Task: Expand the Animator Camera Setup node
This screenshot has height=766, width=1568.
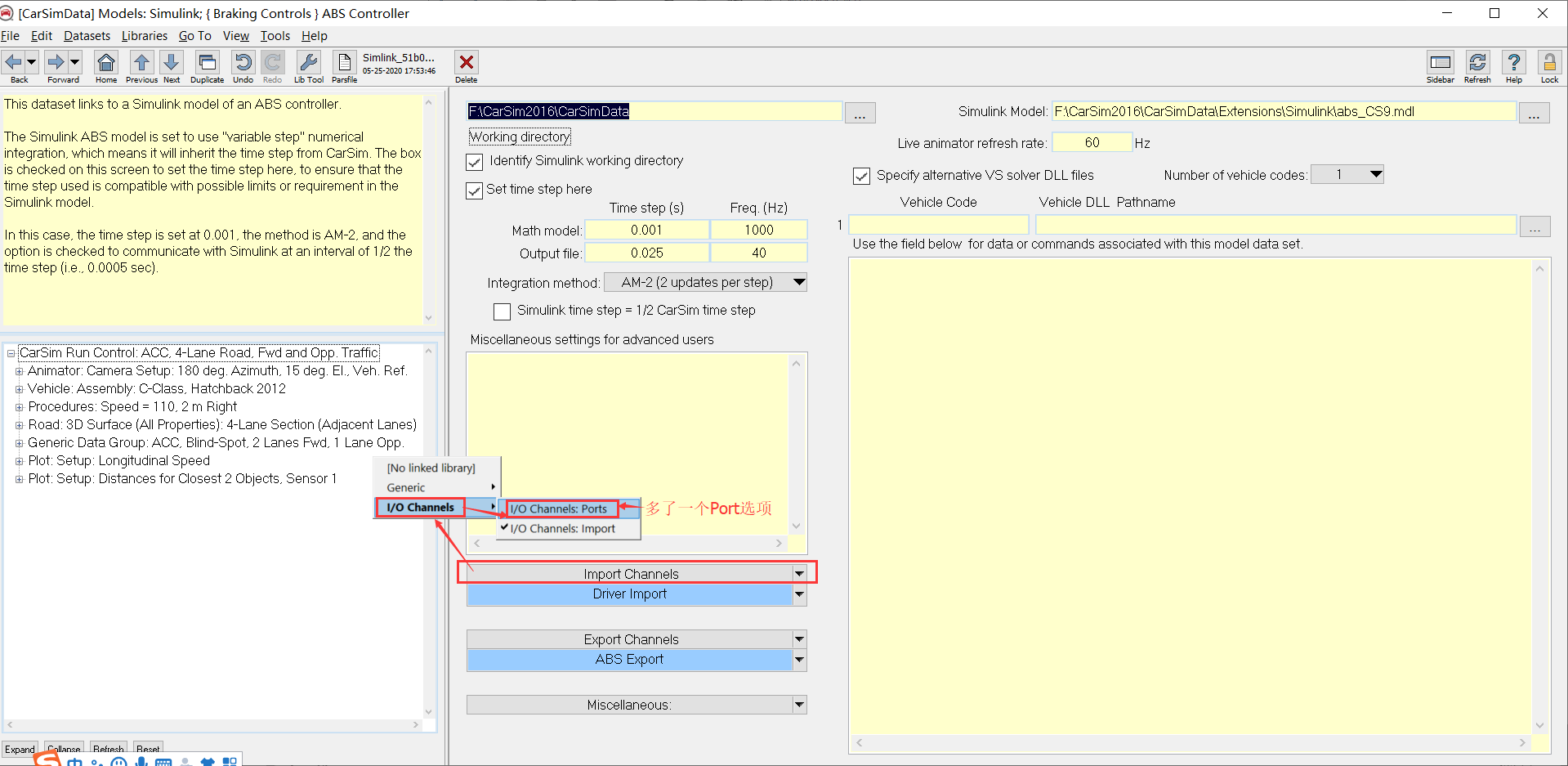Action: pos(20,371)
